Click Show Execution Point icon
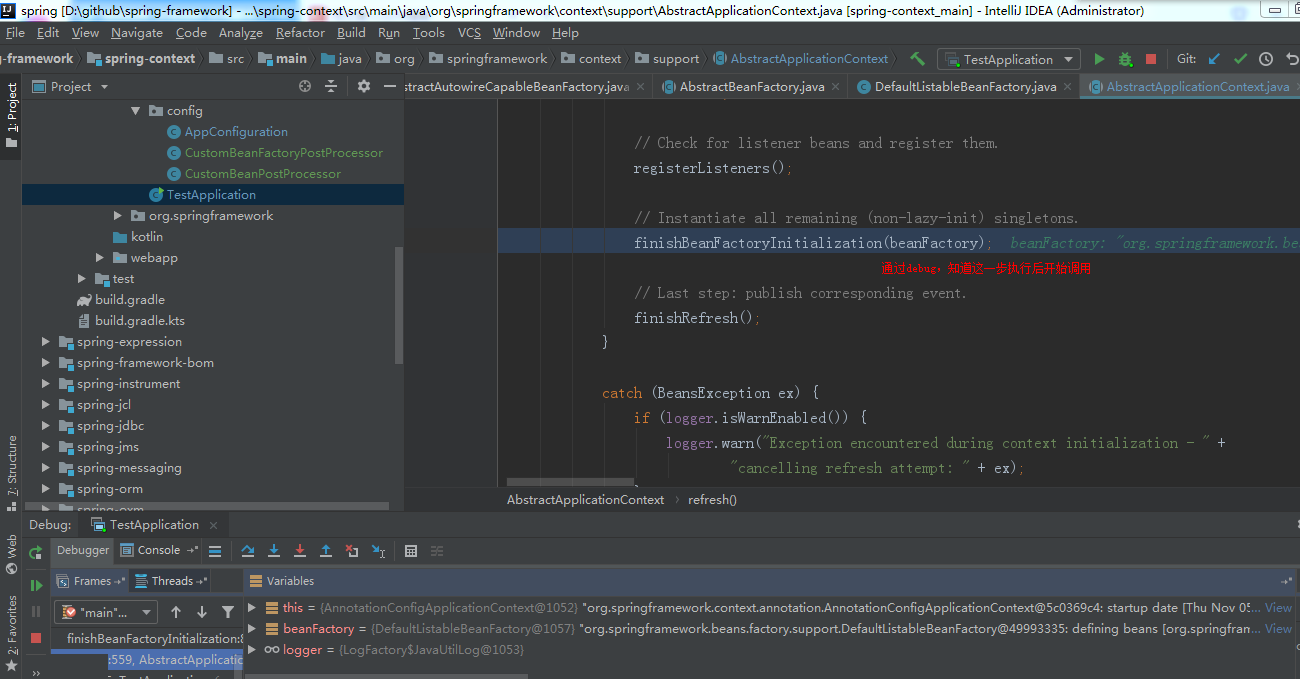 coord(215,551)
